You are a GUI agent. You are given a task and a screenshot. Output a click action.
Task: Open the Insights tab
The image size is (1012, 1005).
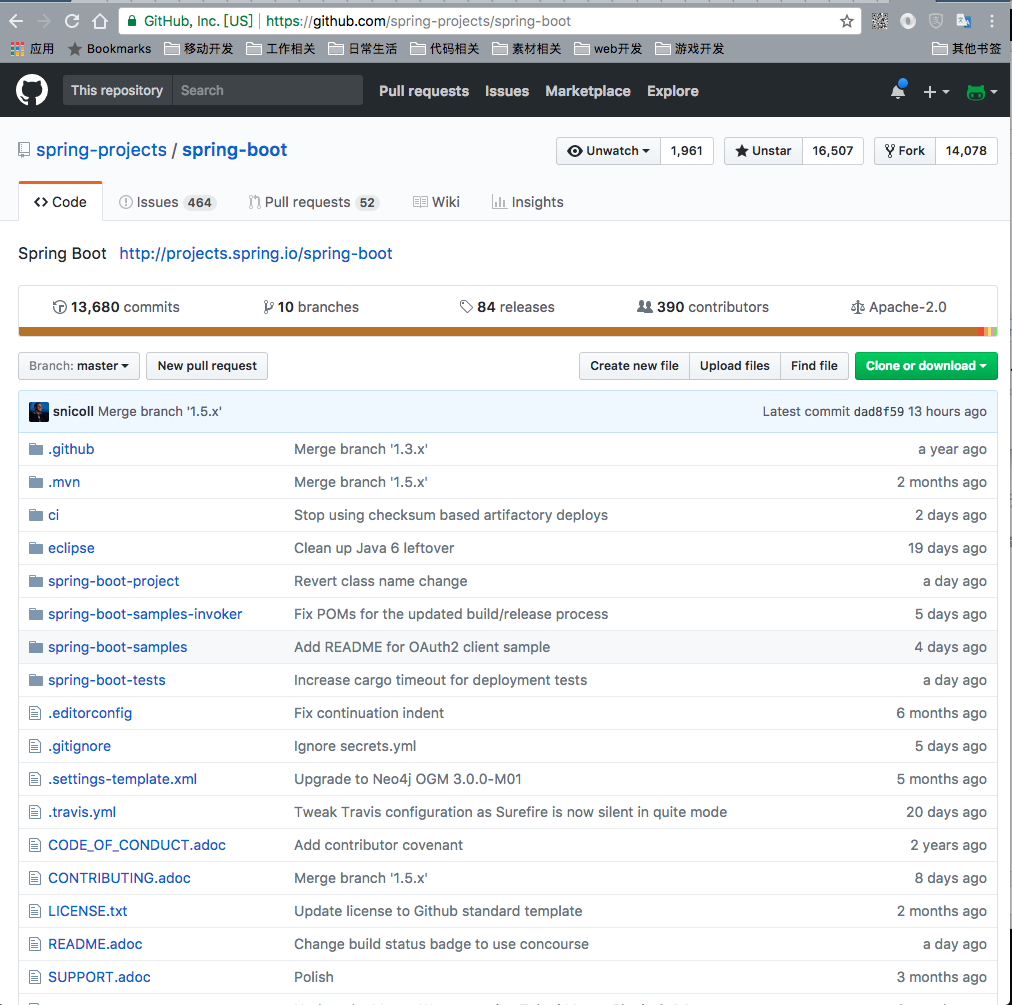click(527, 203)
